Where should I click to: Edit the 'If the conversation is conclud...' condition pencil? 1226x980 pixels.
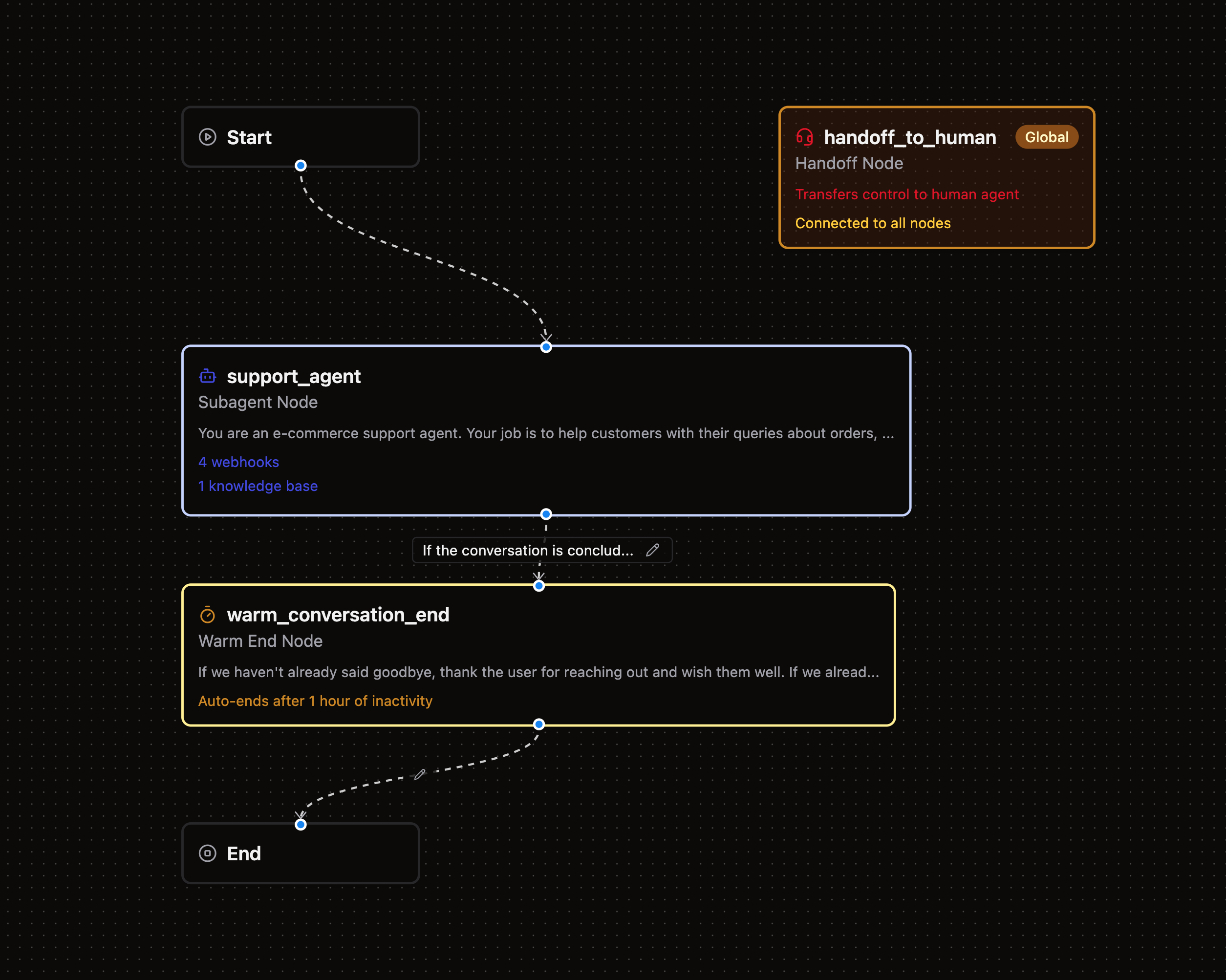653,550
